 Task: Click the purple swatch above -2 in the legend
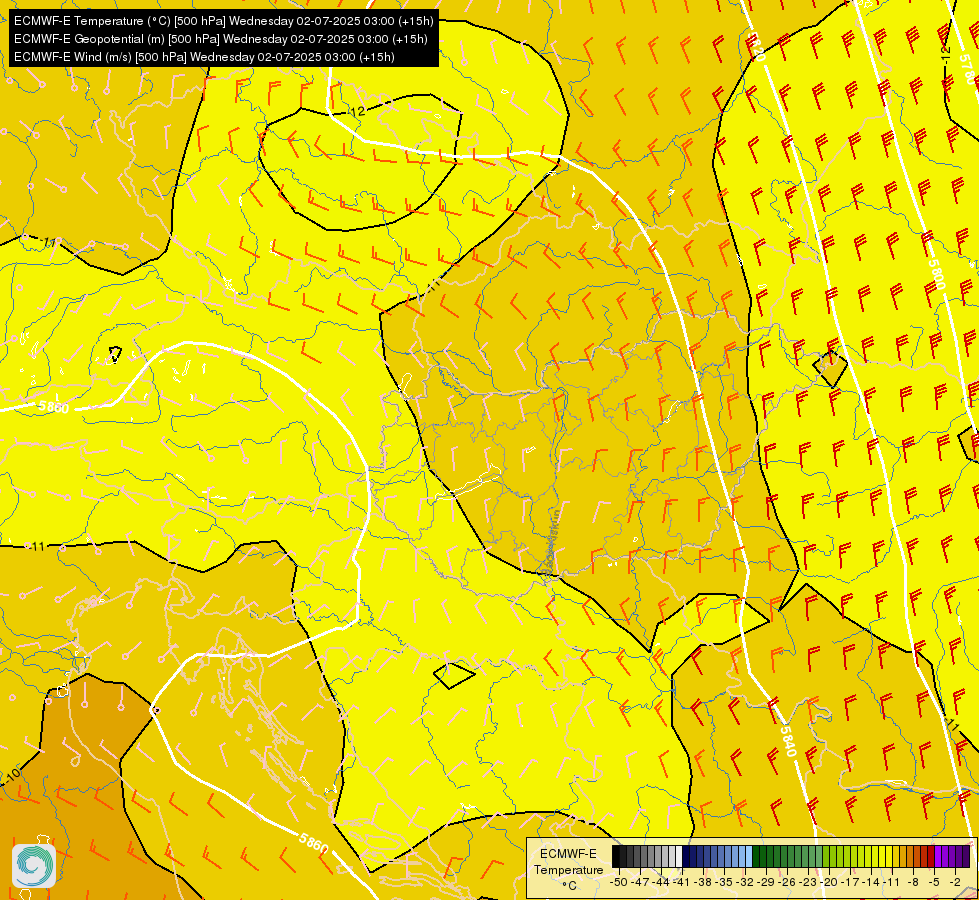[952, 857]
